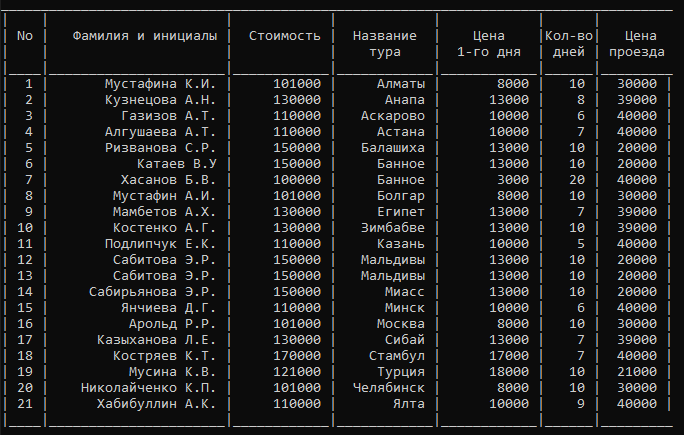Select the name "Алгушаева А.Т."

[161, 132]
